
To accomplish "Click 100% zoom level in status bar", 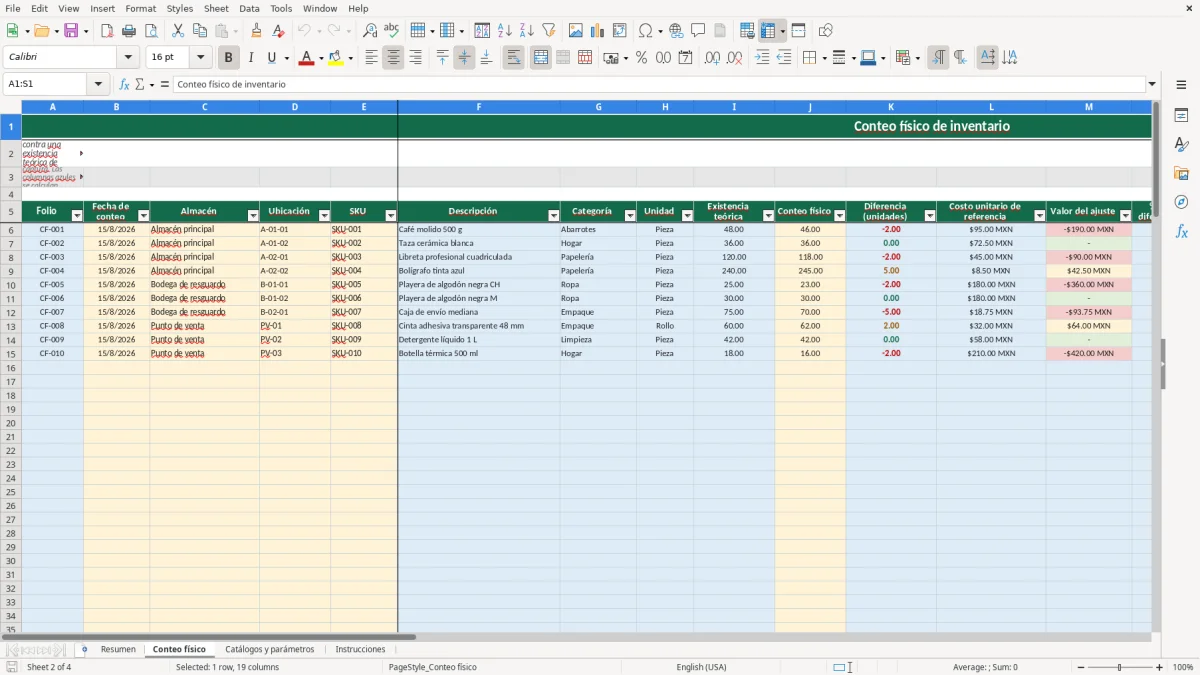I will click(x=1182, y=667).
